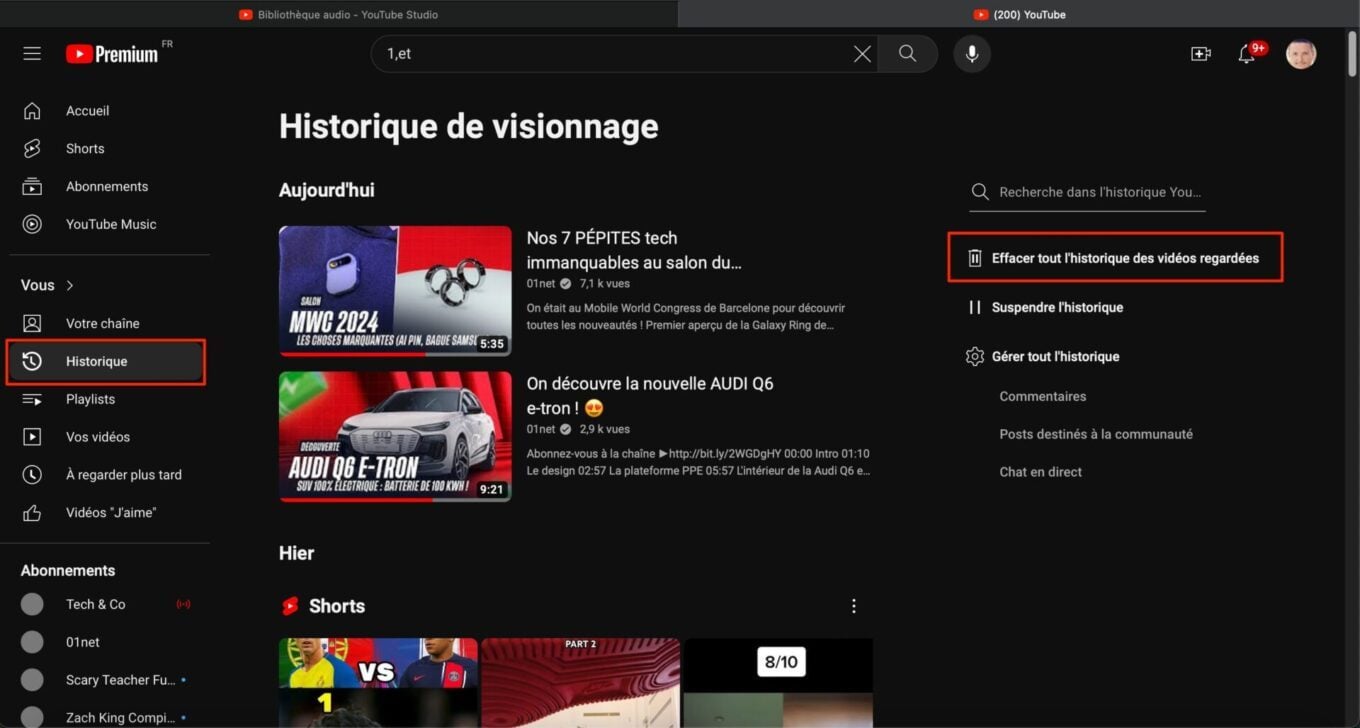
Task: Open the 8/10 Short thumbnail
Action: [x=778, y=683]
